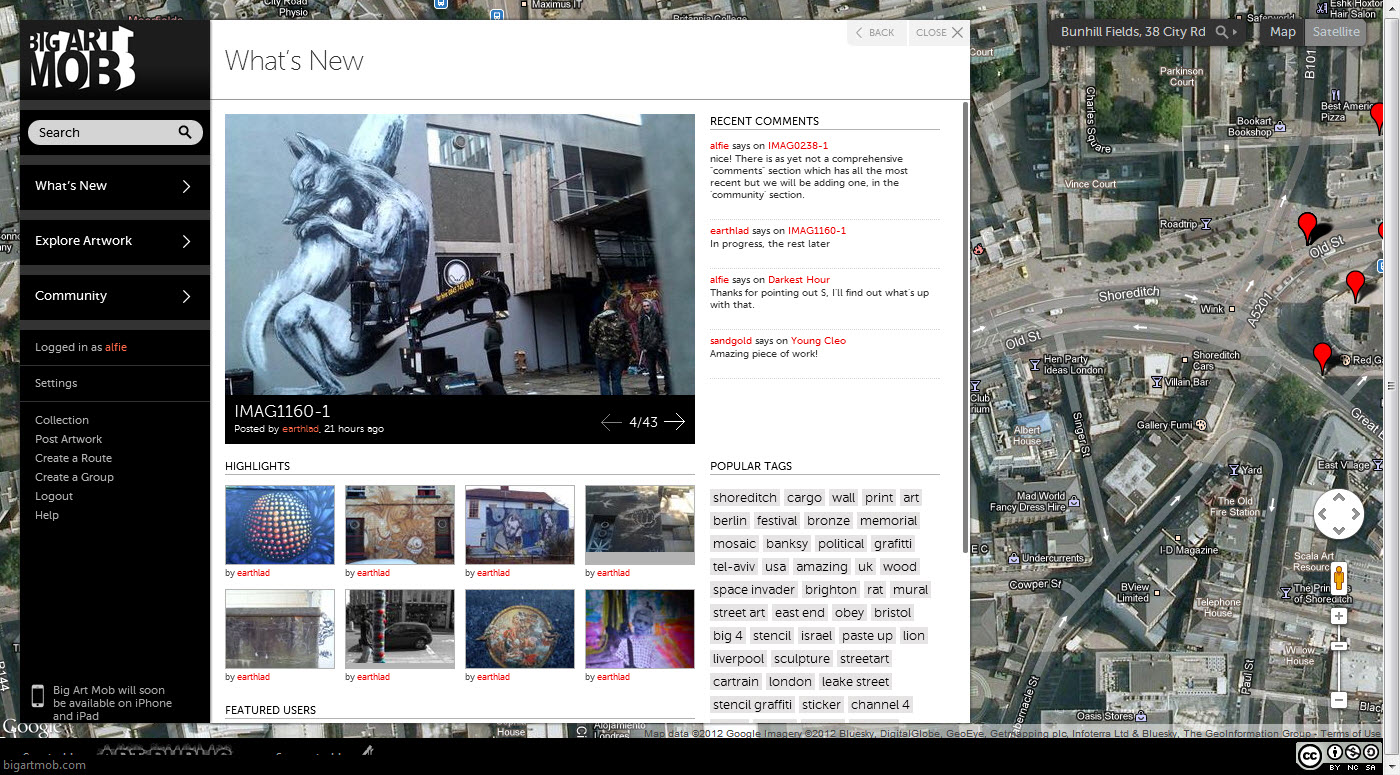
Task: Zoom in on the map
Action: [1339, 617]
